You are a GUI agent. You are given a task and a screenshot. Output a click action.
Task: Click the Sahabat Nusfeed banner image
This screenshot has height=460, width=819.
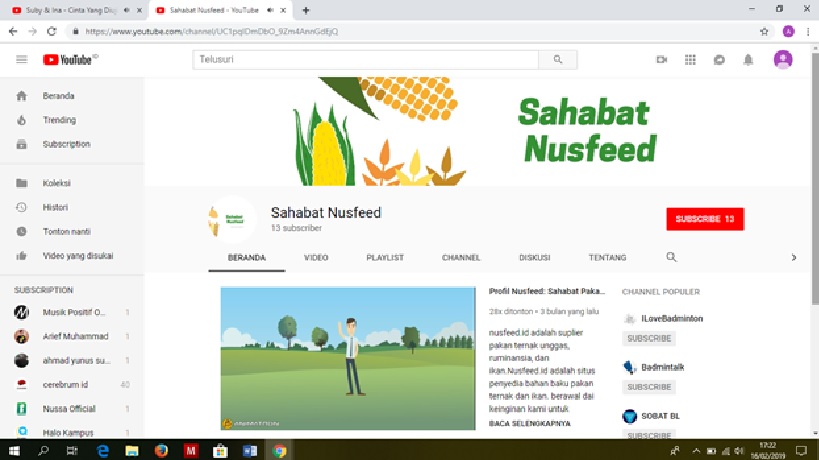[x=477, y=131]
